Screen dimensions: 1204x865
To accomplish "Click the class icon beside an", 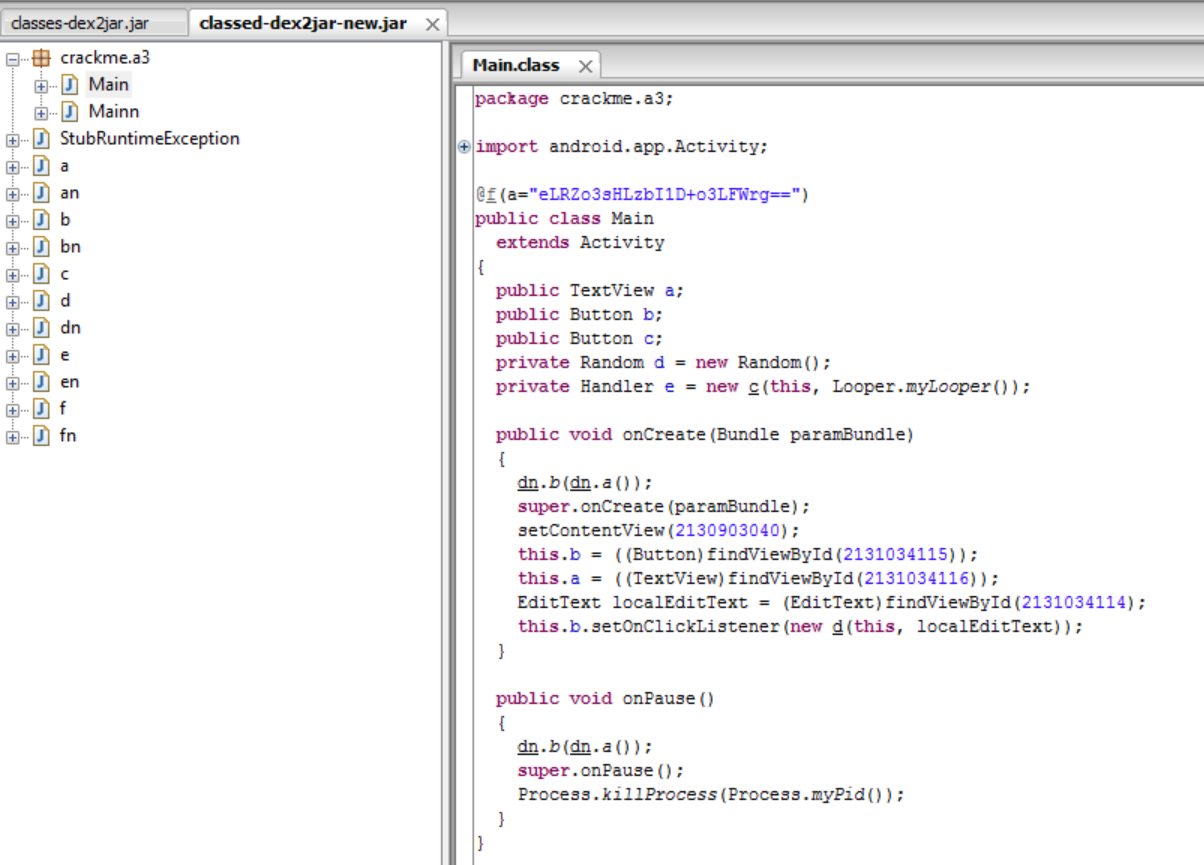I will [x=41, y=193].
